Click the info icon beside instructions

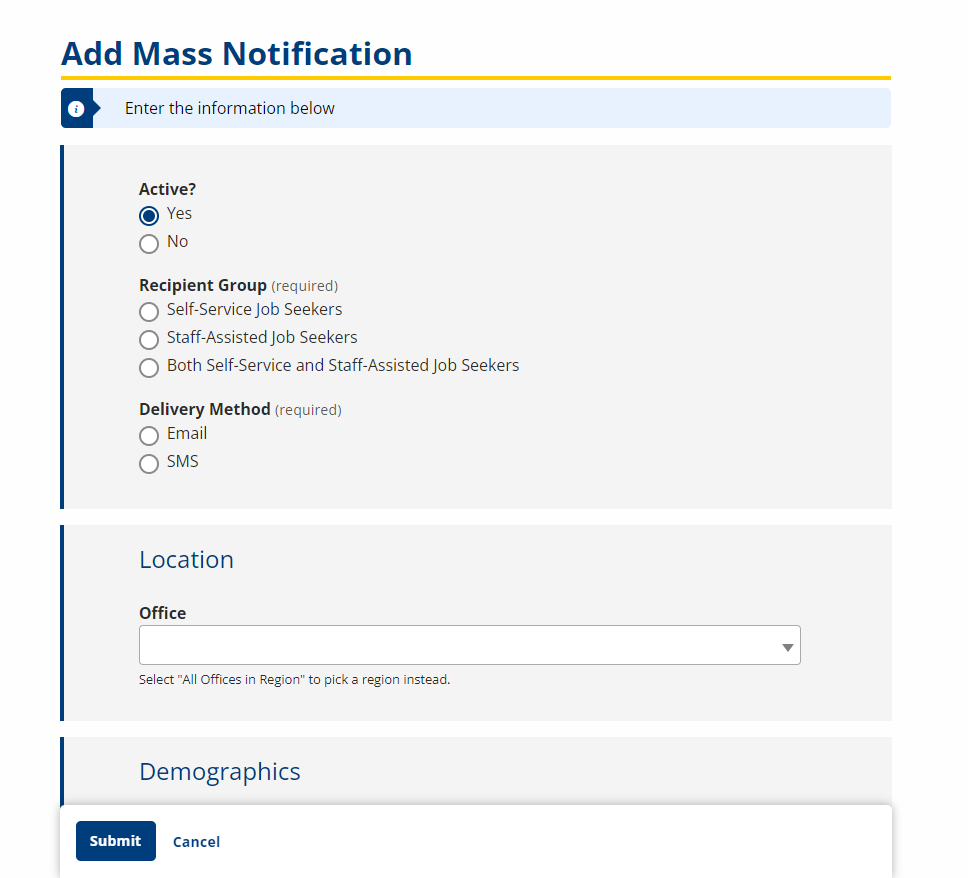click(x=76, y=109)
